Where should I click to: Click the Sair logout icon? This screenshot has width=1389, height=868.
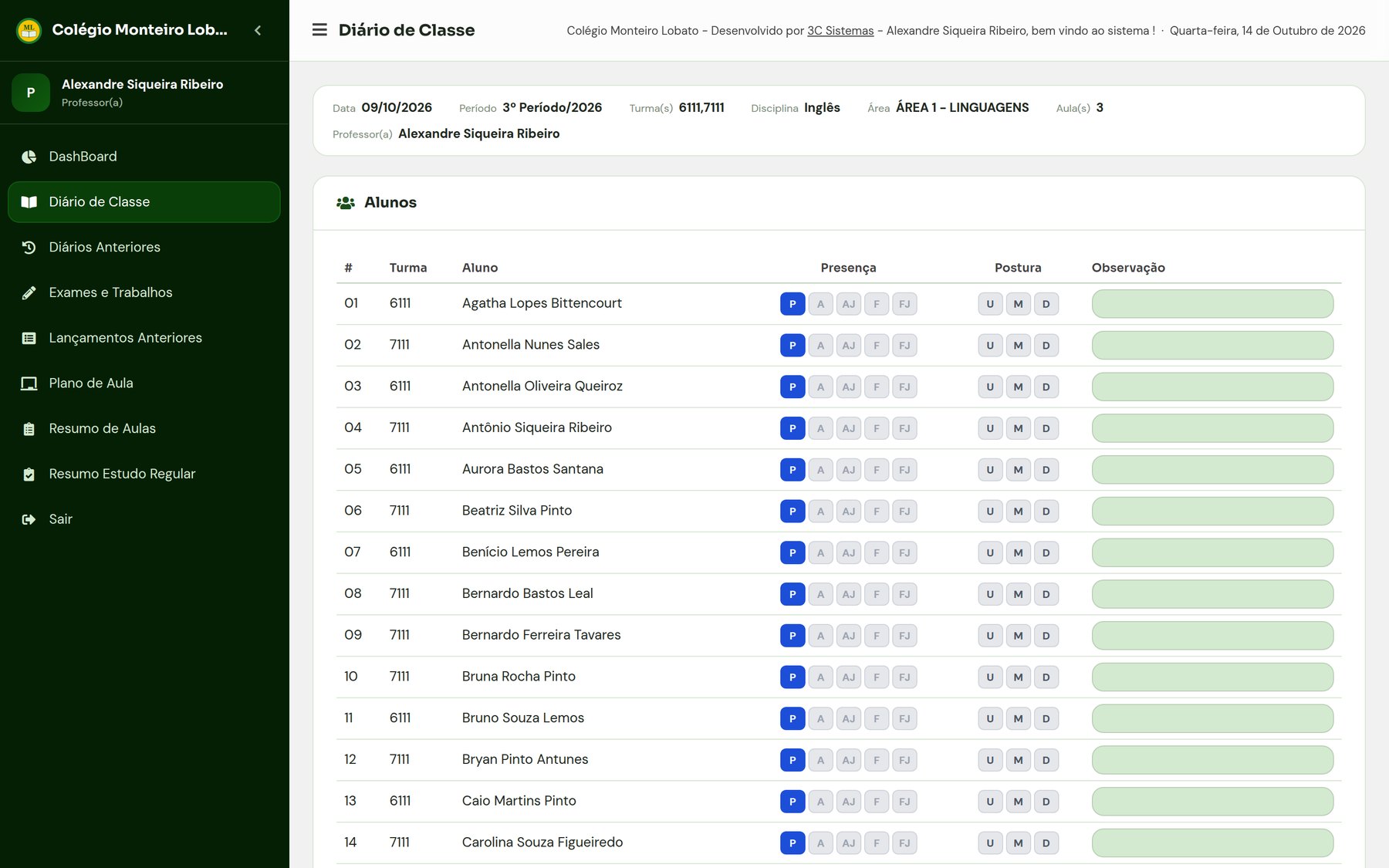pyautogui.click(x=29, y=519)
